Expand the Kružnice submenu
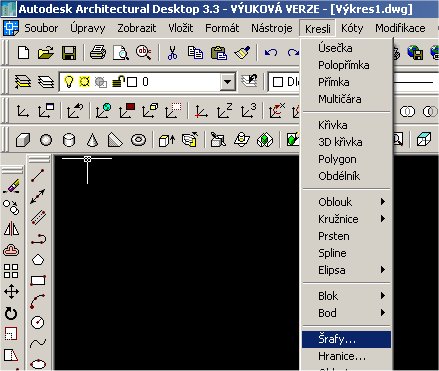The width and height of the screenshot is (439, 371). (x=346, y=219)
